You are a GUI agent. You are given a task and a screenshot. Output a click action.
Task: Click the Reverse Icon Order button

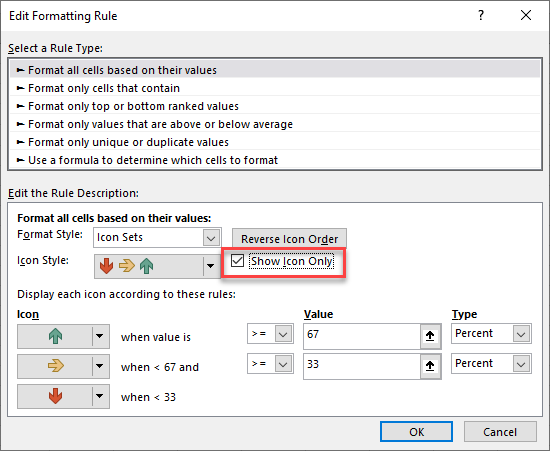pos(289,239)
